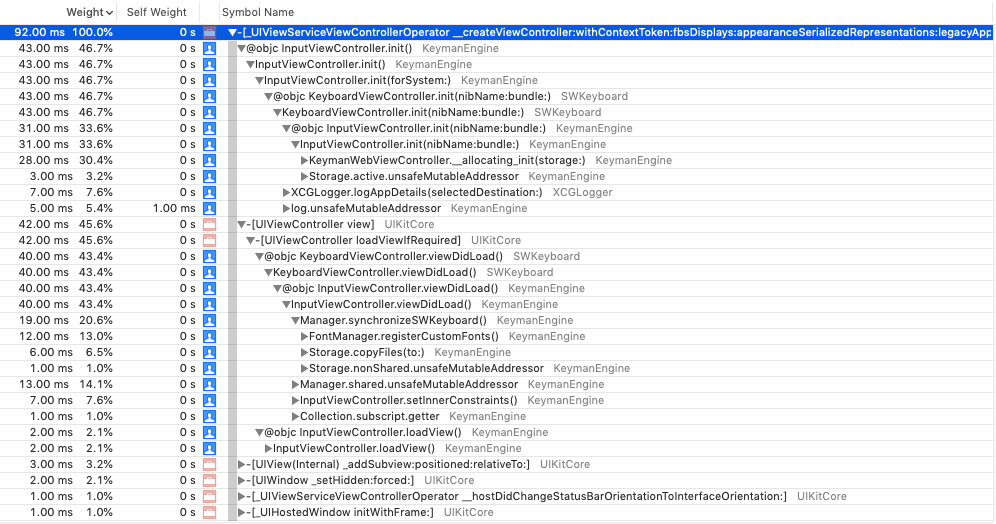Sort by the Weight column header
Screen dimensions: 996x524
[x=90, y=12]
